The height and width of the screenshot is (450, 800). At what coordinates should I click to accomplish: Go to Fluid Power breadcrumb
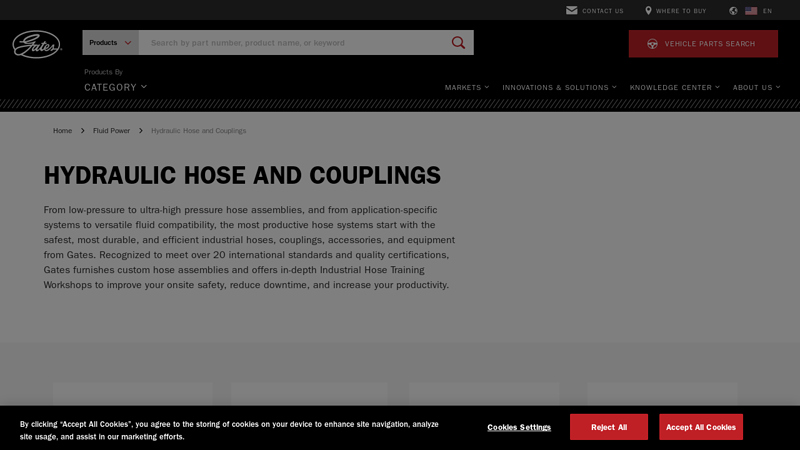(x=111, y=131)
